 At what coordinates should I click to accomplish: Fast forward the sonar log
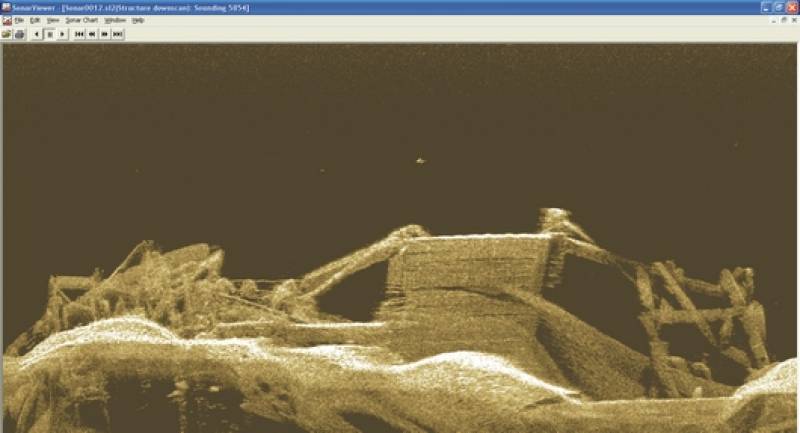pos(105,34)
